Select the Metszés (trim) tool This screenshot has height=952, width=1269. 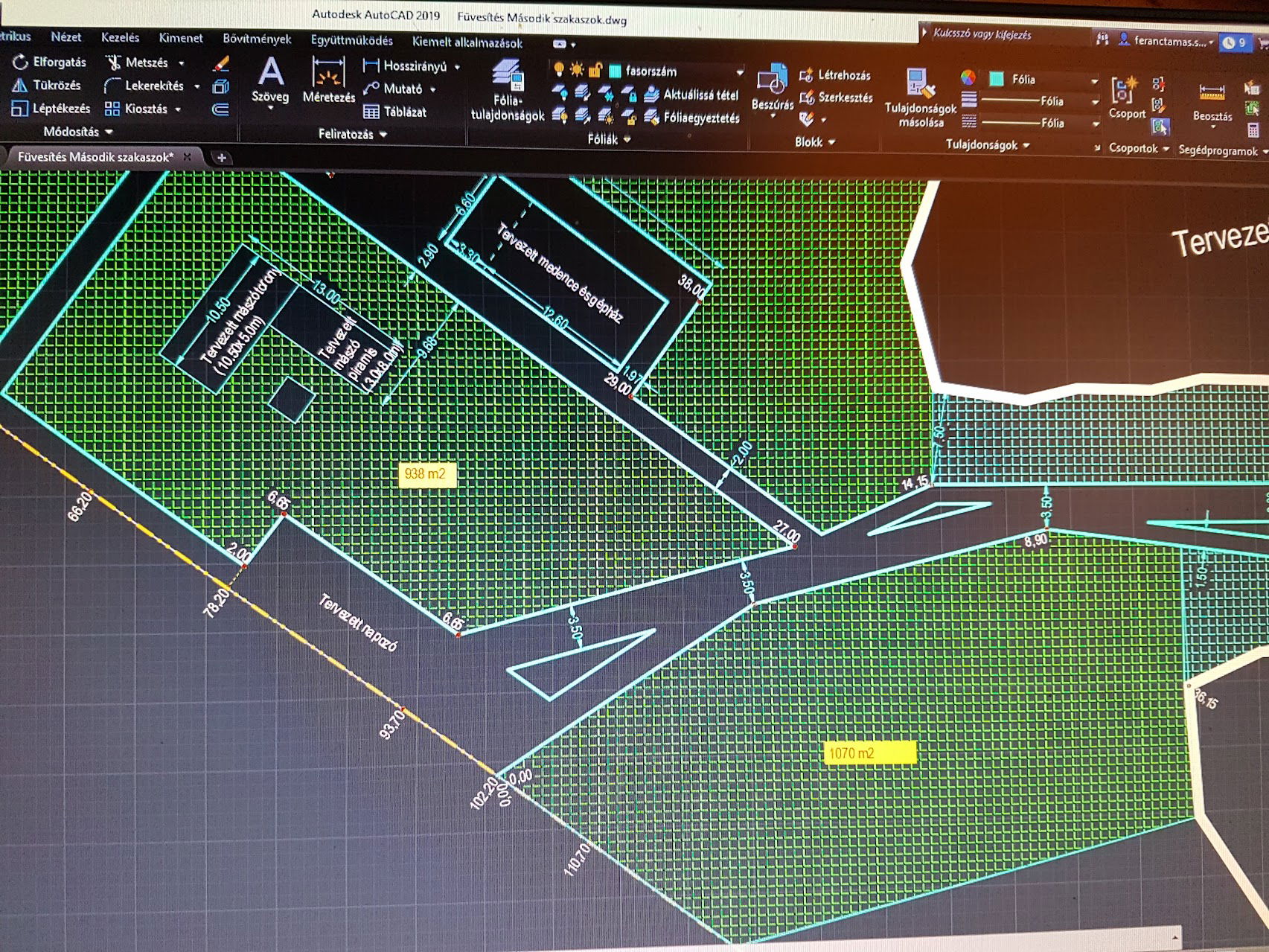[x=137, y=63]
